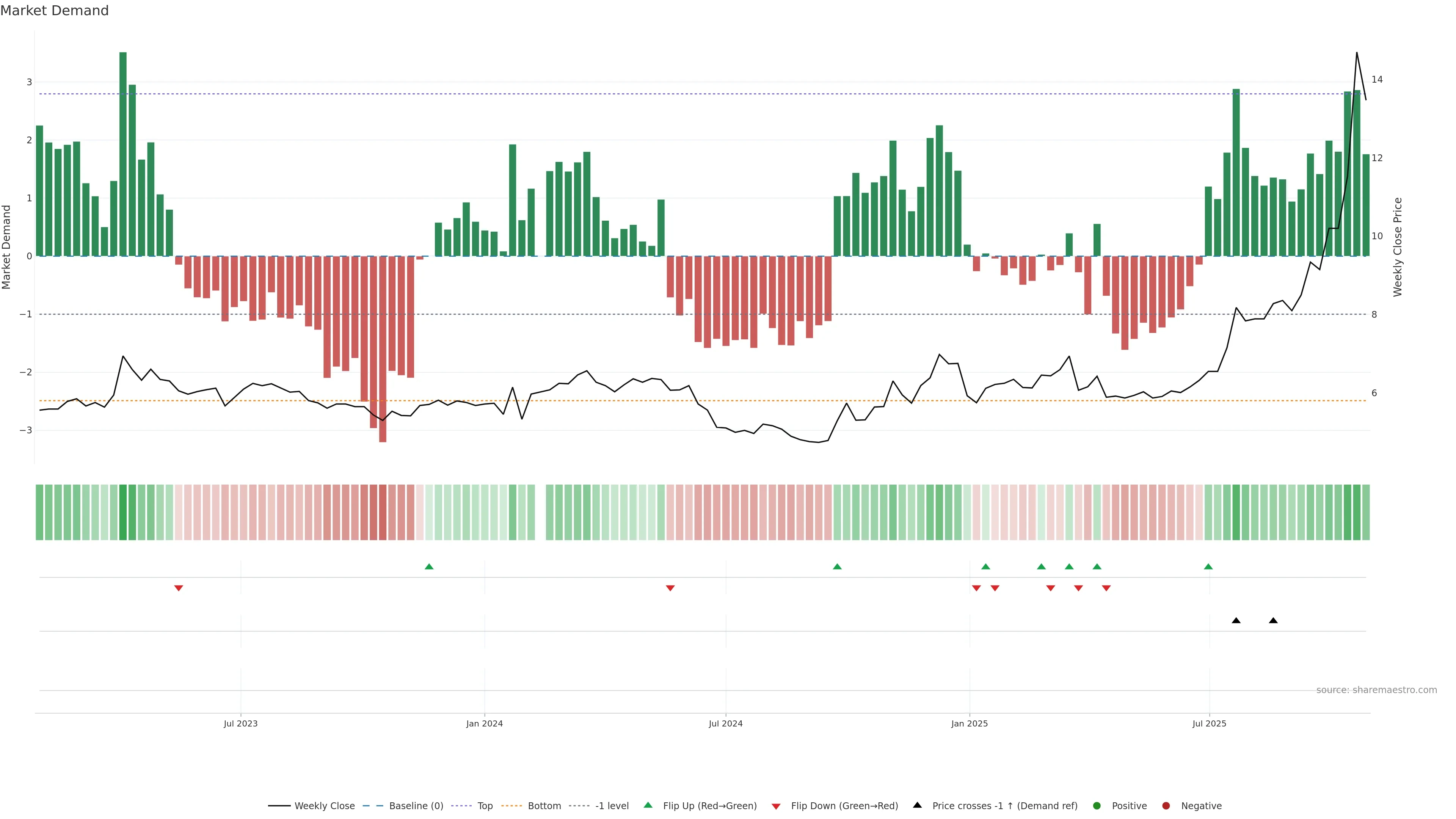
Task: Click the black Price crosses legend triangle
Action: [x=917, y=805]
